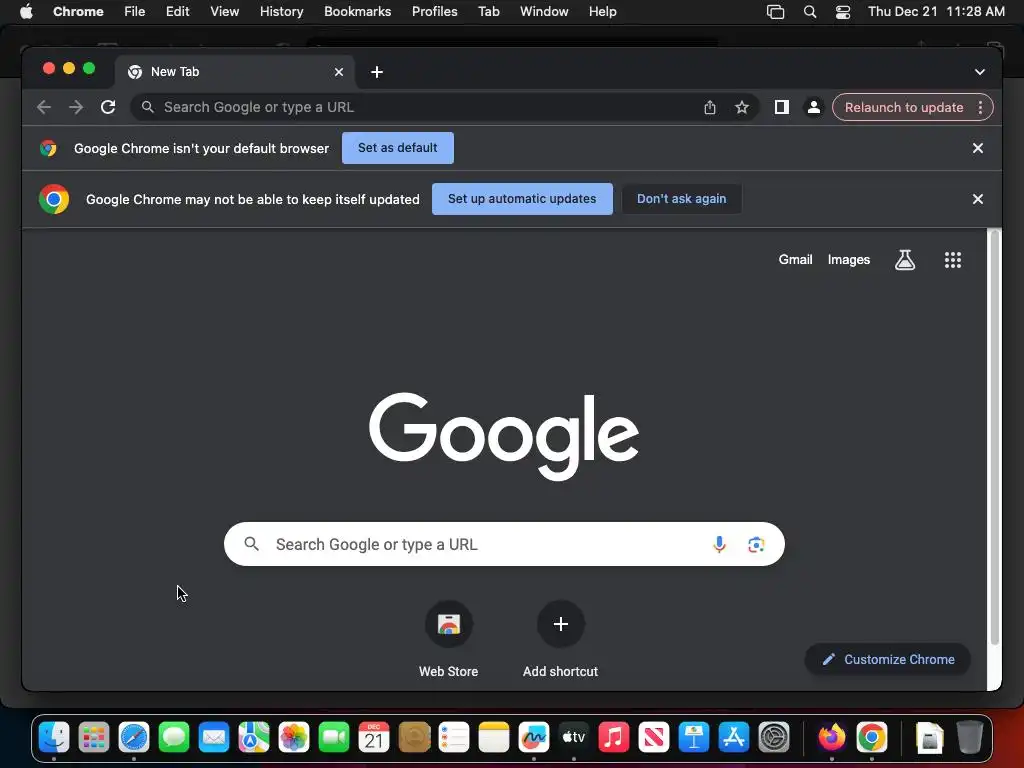
Task: Open the File menu
Action: [x=135, y=12]
